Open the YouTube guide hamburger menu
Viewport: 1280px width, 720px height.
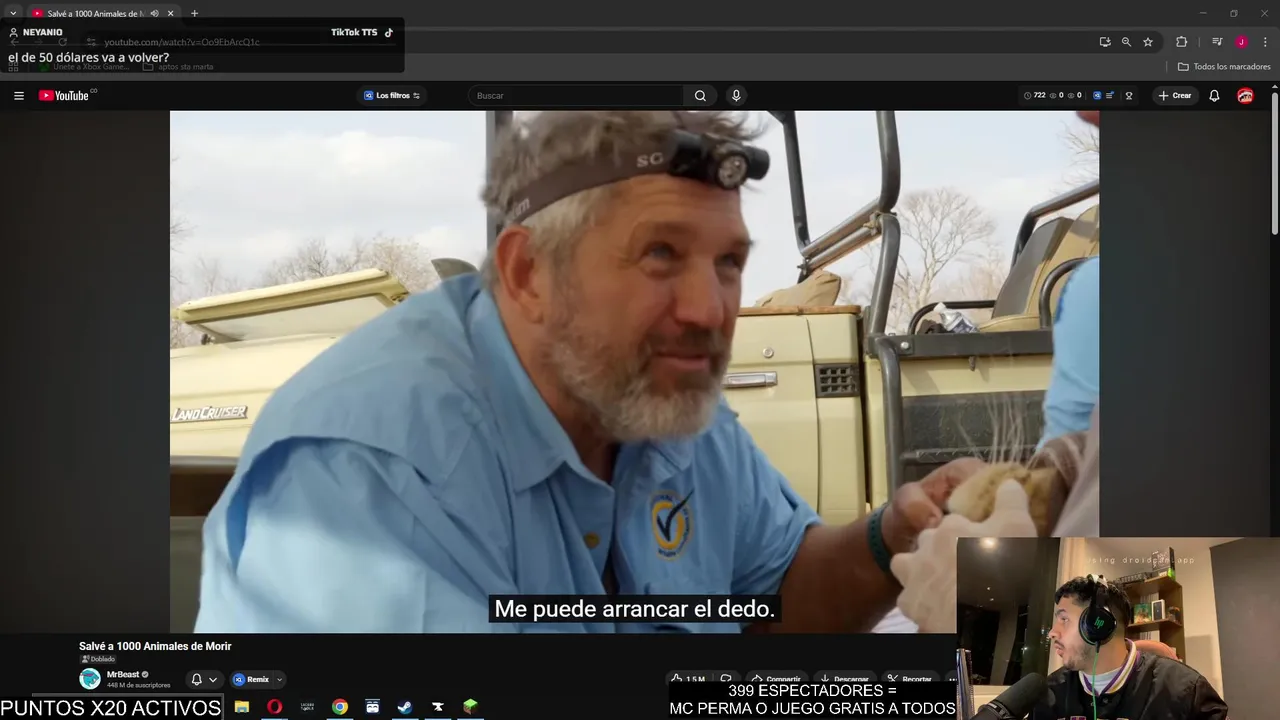tap(19, 96)
